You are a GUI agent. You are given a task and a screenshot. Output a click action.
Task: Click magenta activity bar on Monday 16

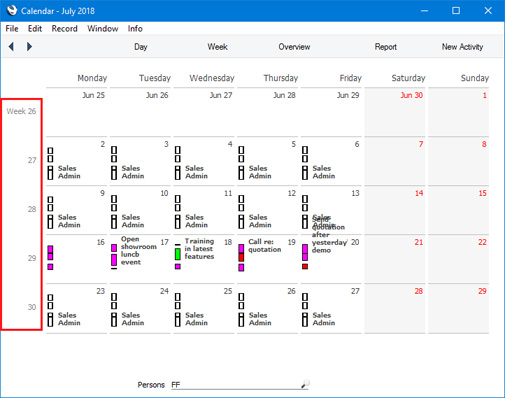(50, 253)
